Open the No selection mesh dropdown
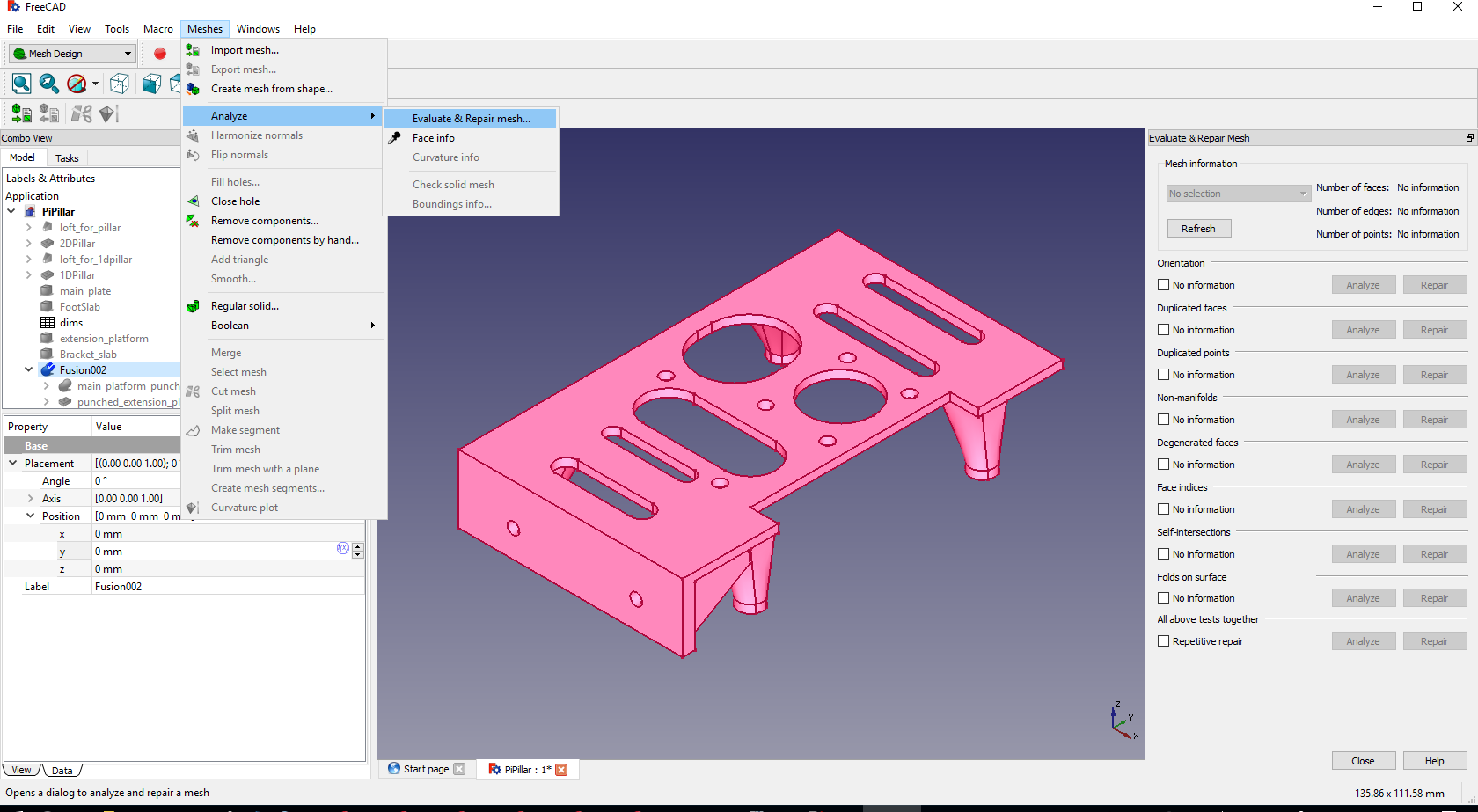Image resolution: width=1478 pixels, height=812 pixels. [x=1238, y=194]
